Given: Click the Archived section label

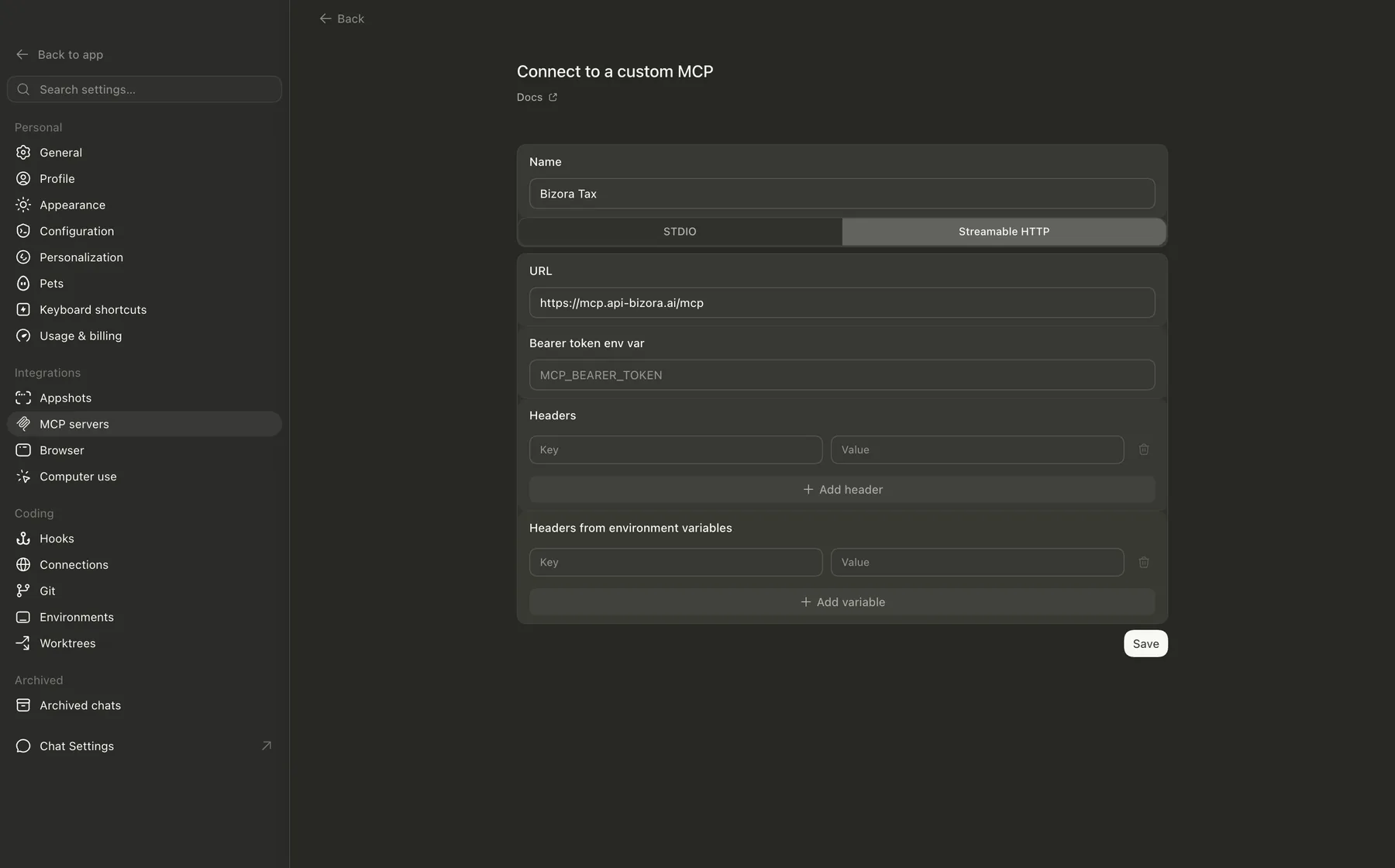Looking at the screenshot, I should coord(39,680).
